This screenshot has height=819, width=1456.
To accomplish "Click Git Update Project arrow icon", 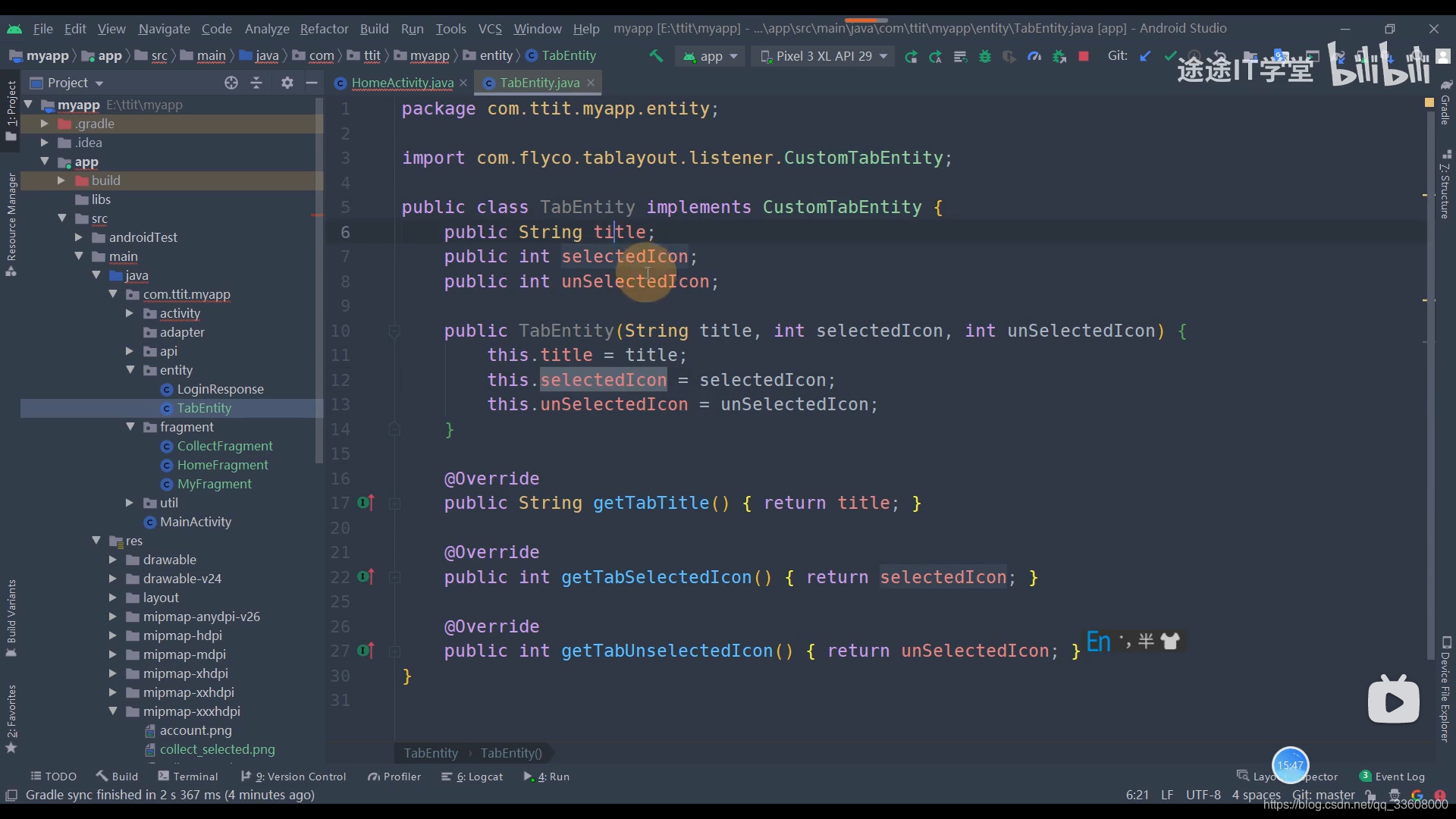I will [x=1145, y=56].
